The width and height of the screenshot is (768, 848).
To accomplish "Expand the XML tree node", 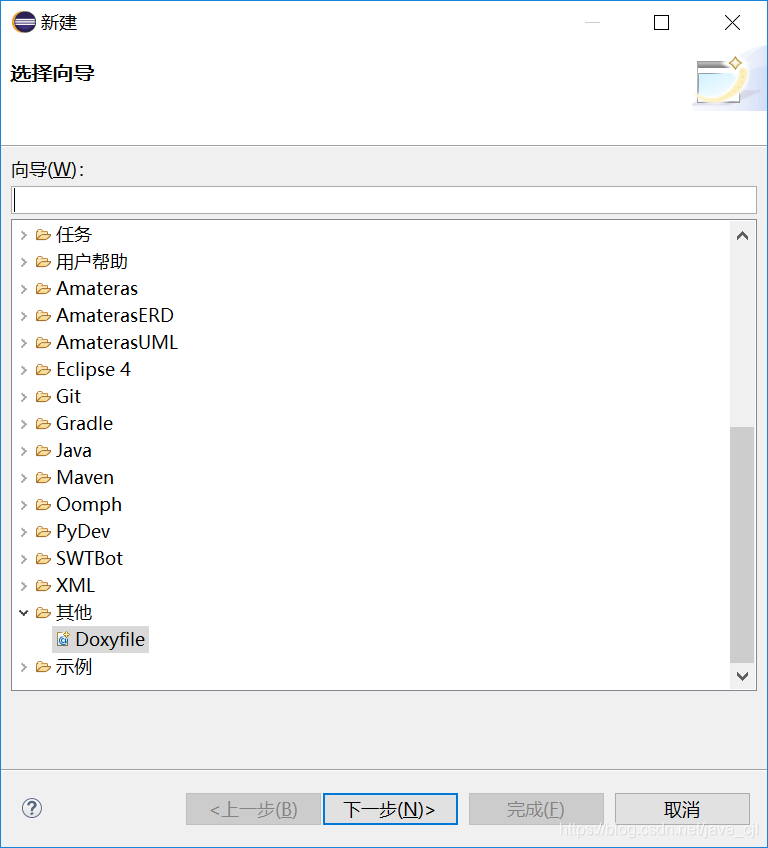I will click(x=23, y=586).
